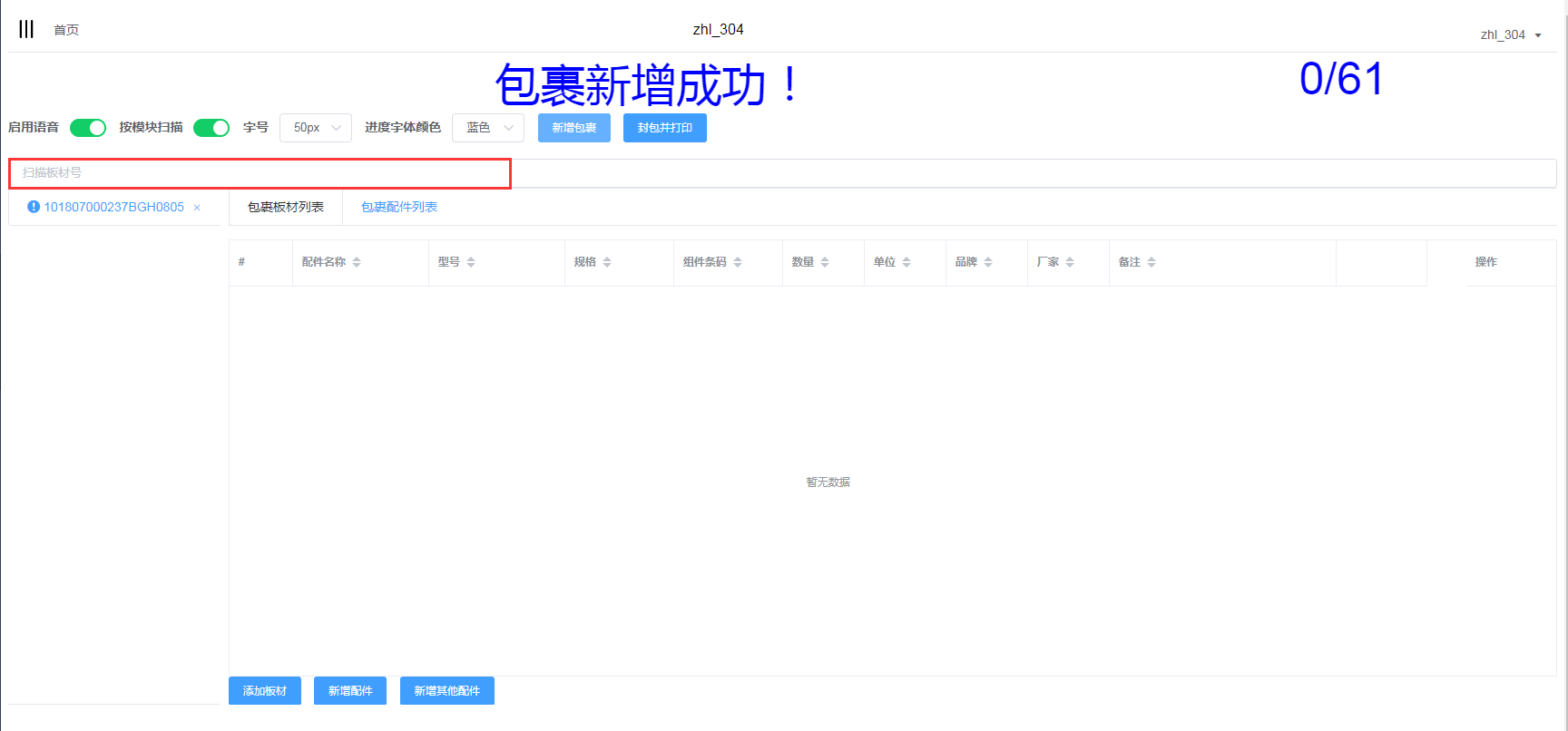1568x731 pixels.
Task: Click the 新增包裹 button
Action: pos(574,128)
